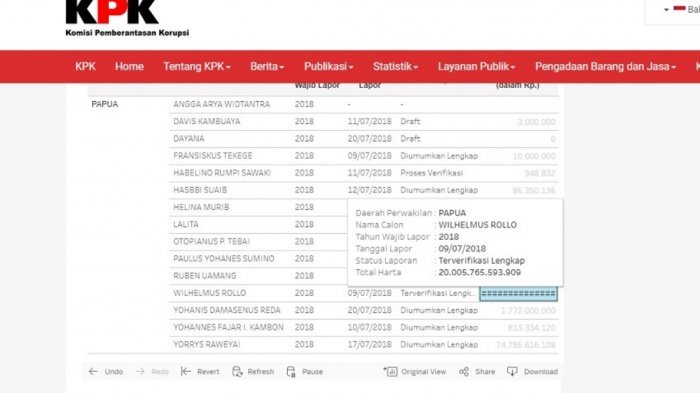The image size is (700, 393).
Task: Select row YOHANIS DAMASENUS REDA
Action: pos(227,310)
